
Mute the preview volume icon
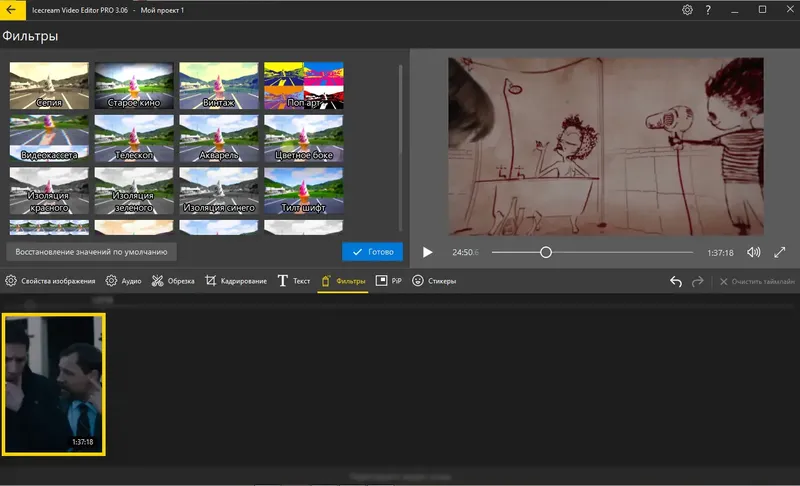pos(754,252)
